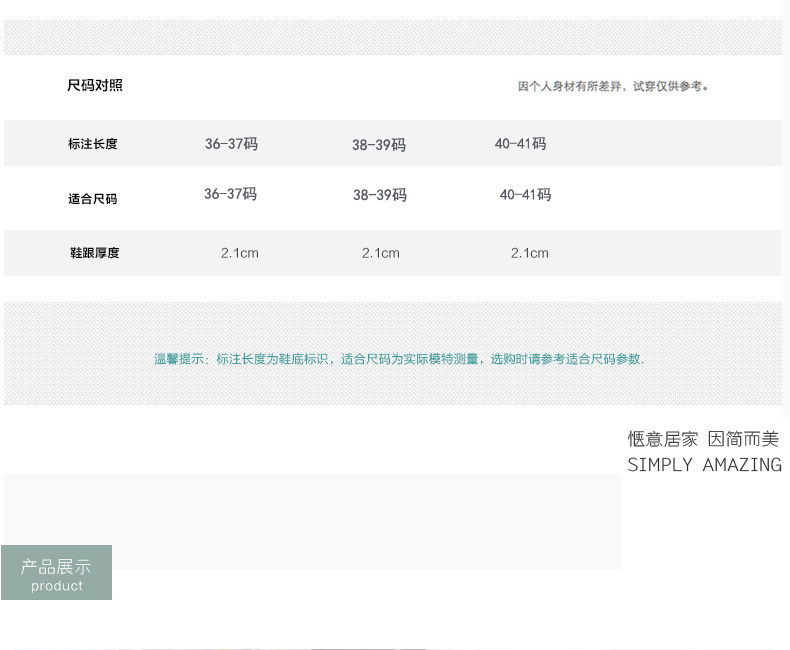This screenshot has height=650, width=790.
Task: Click the 产品展示 product badge
Action: 56,572
